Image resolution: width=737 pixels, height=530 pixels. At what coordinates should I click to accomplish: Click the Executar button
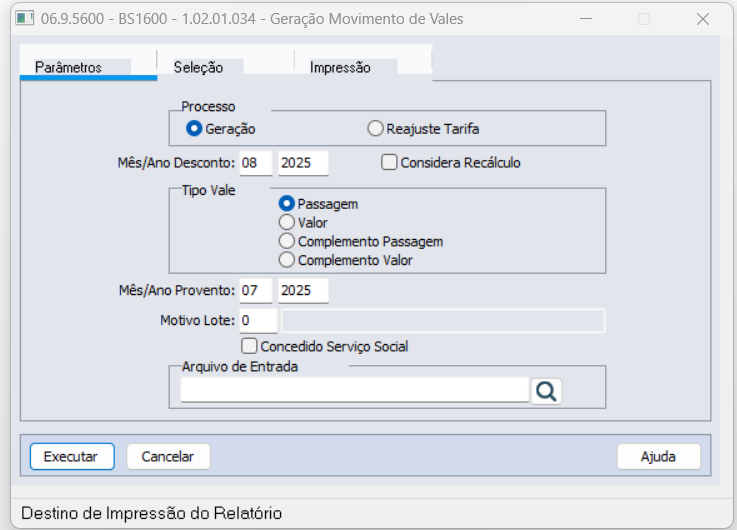[72, 456]
